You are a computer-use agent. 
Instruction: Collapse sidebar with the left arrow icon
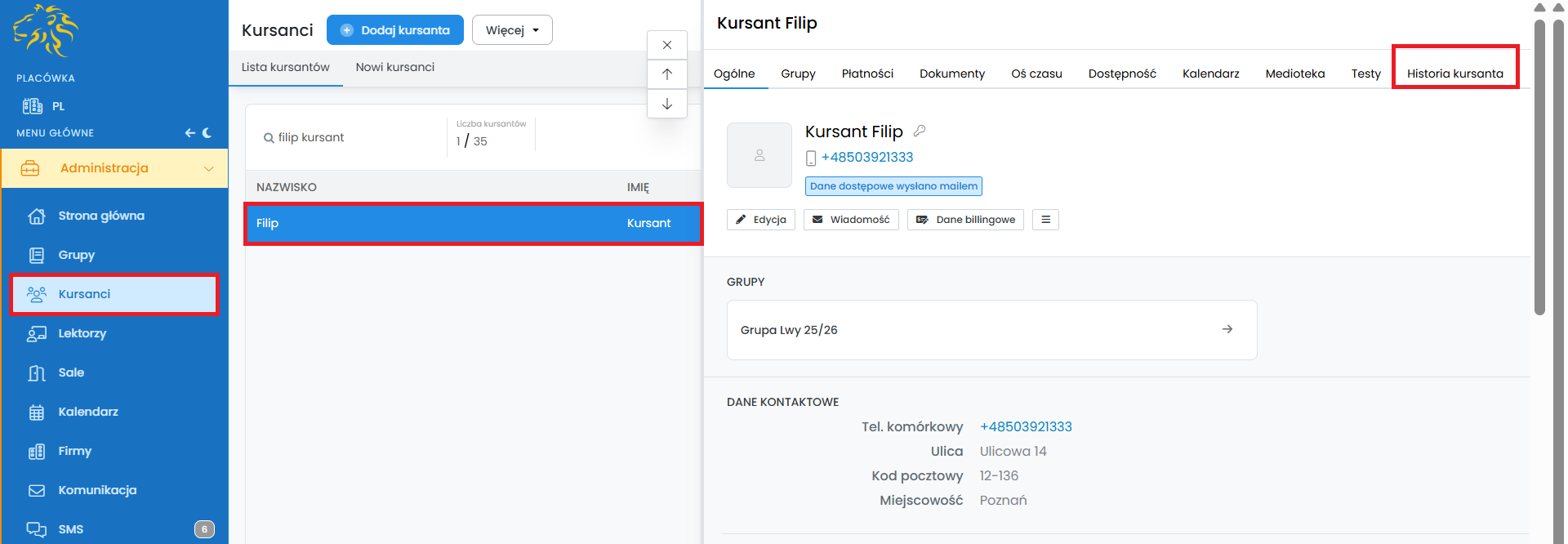[189, 133]
